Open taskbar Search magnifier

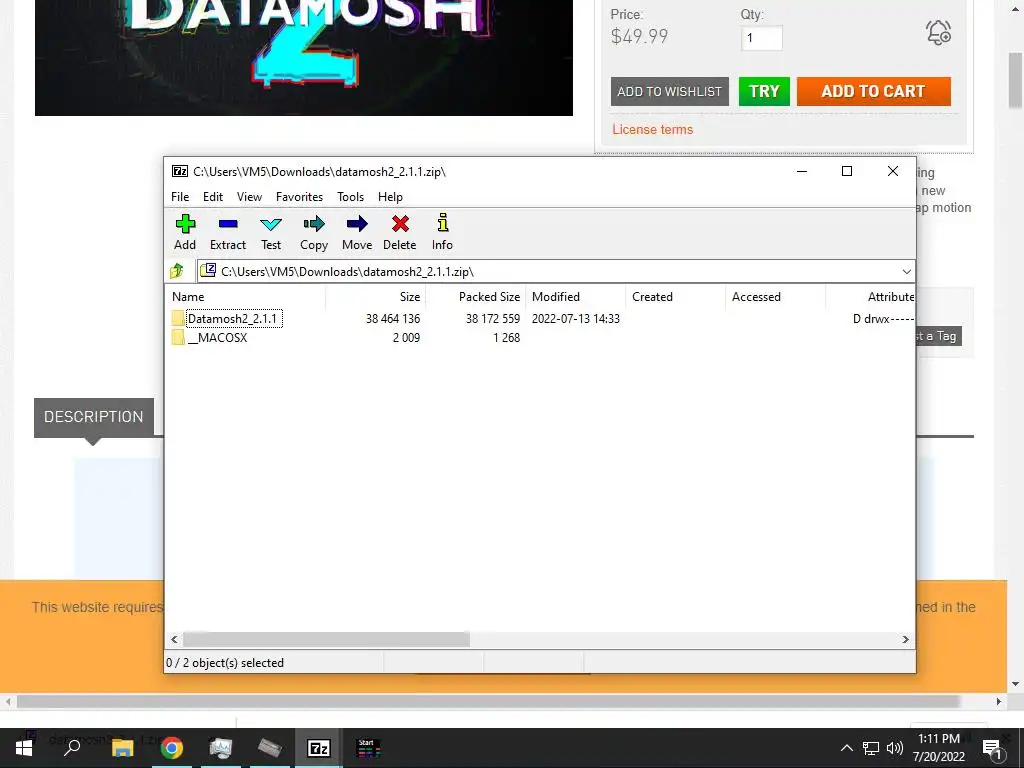click(72, 746)
